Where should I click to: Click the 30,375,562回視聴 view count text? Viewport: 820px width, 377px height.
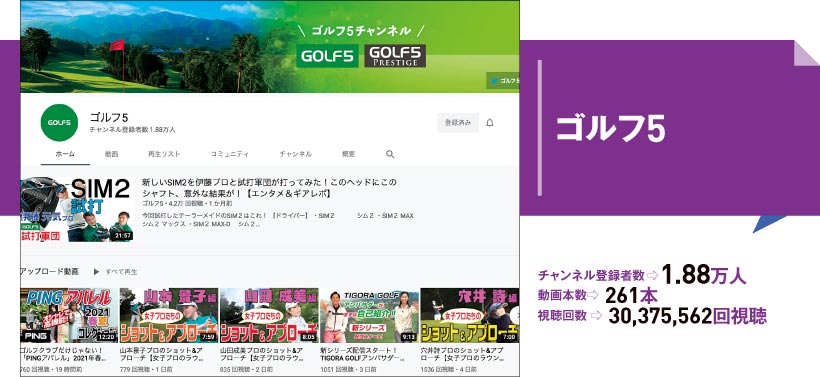(x=687, y=316)
